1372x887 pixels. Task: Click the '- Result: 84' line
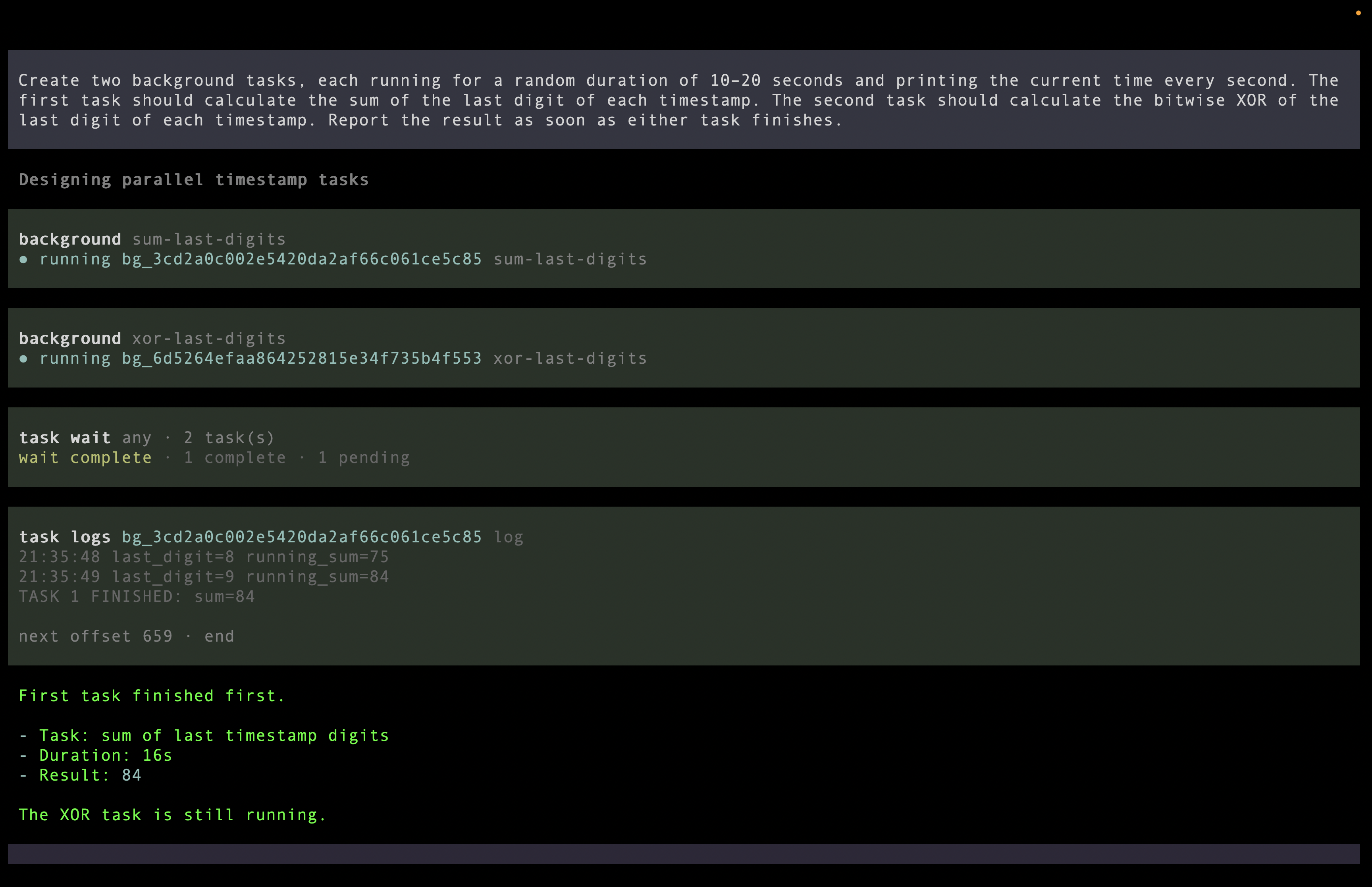79,775
